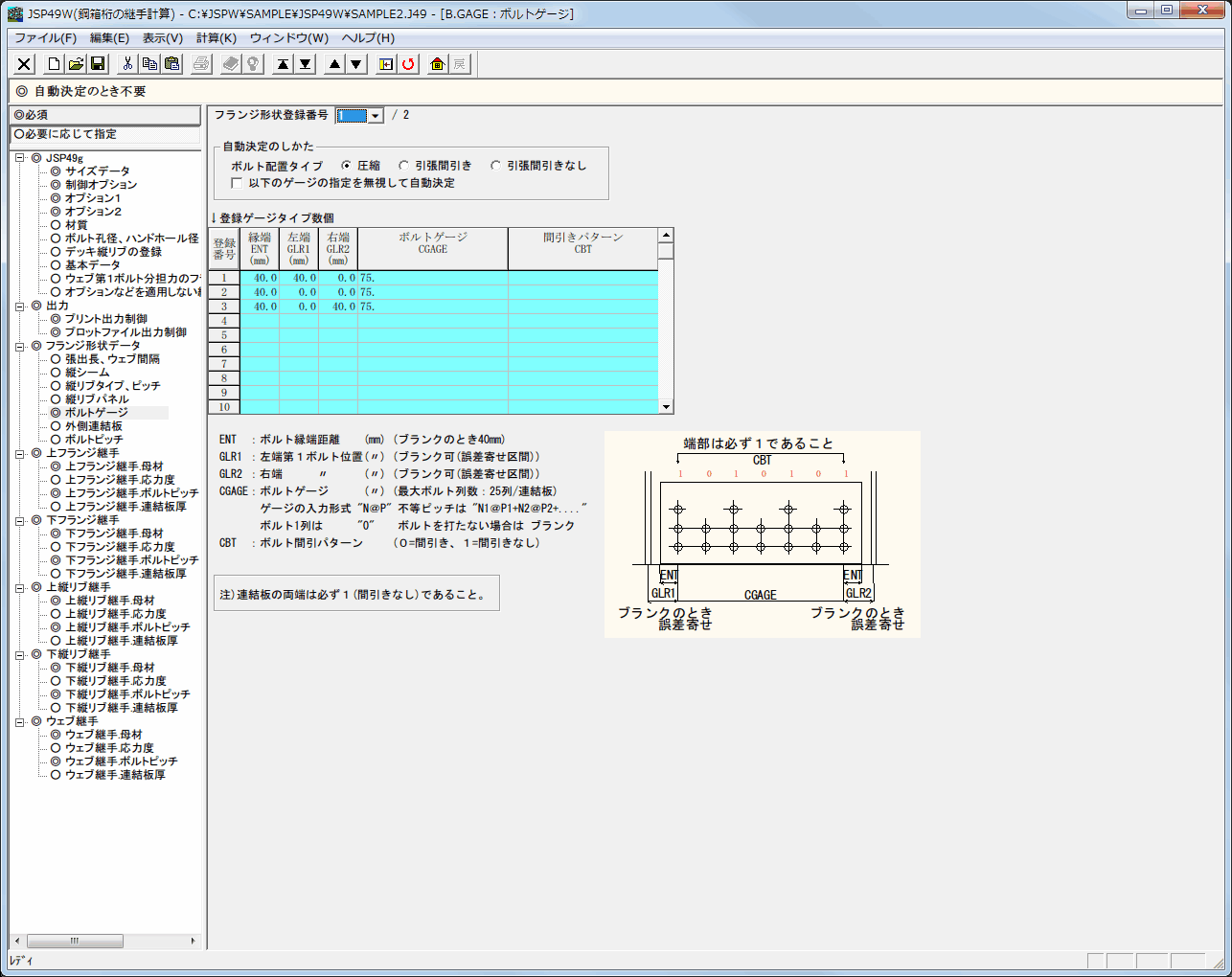Click the ENT cell of row 4

coord(259,321)
